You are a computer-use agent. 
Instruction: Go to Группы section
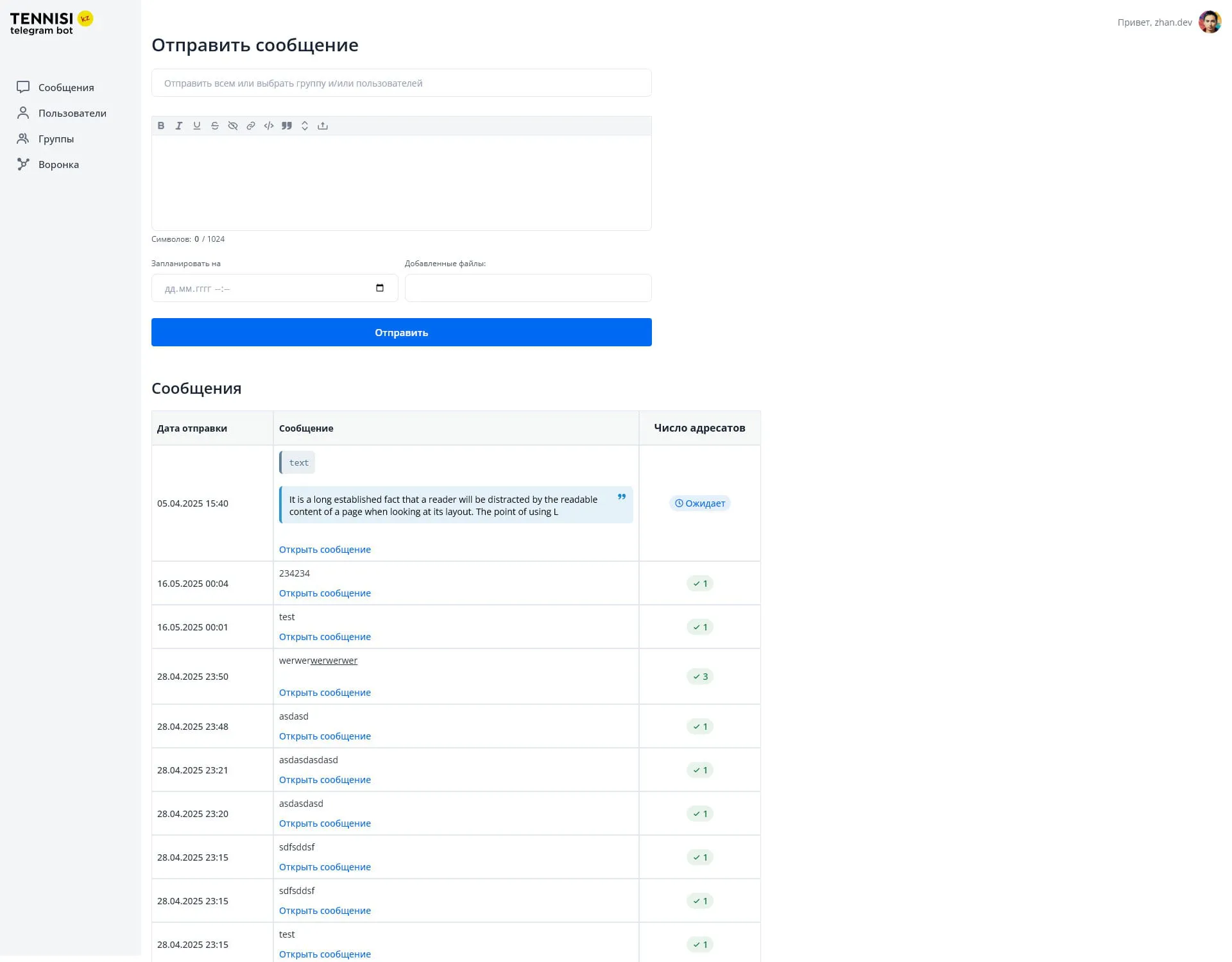click(x=56, y=139)
